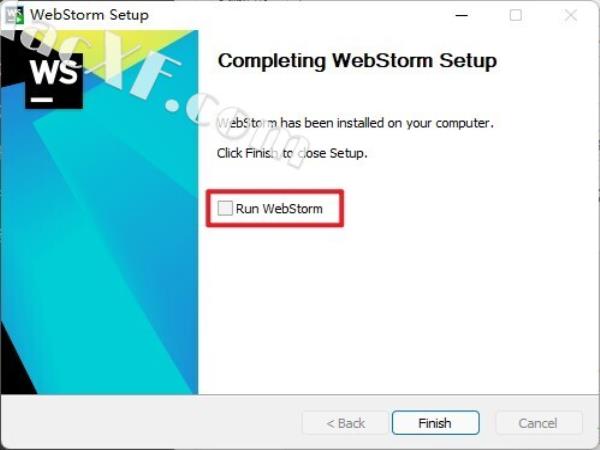
Task: Close the WebStorm Setup window
Action: coord(571,15)
